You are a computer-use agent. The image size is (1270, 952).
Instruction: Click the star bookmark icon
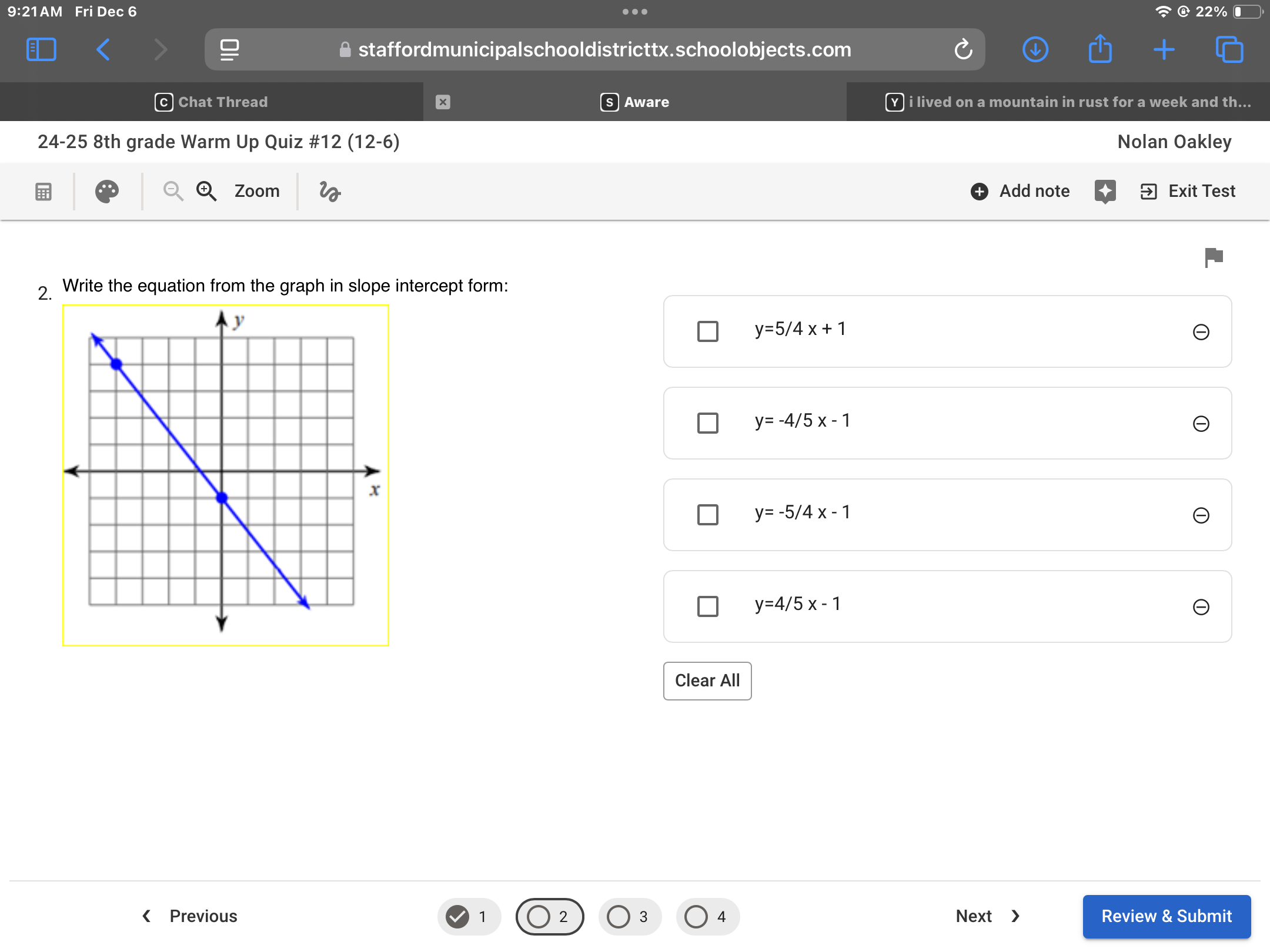[x=1105, y=192]
